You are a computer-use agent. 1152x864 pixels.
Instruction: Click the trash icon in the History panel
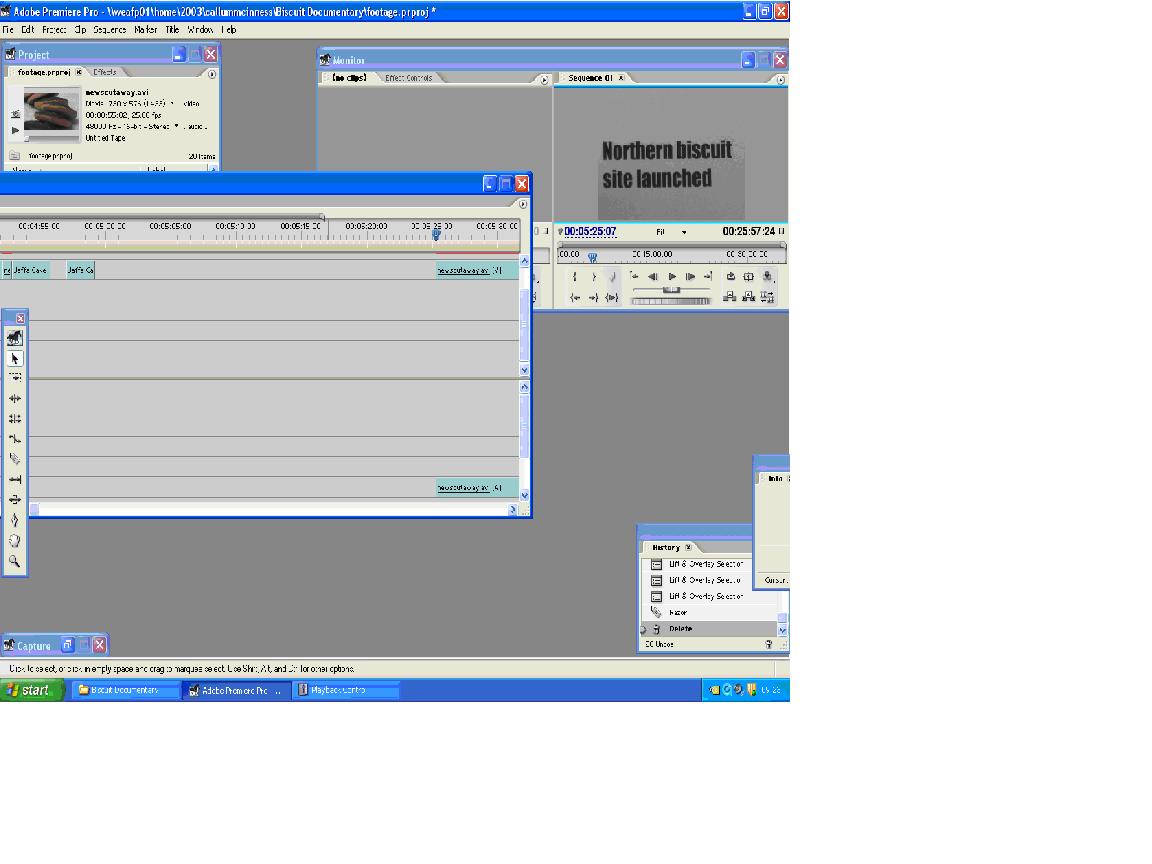(x=768, y=644)
